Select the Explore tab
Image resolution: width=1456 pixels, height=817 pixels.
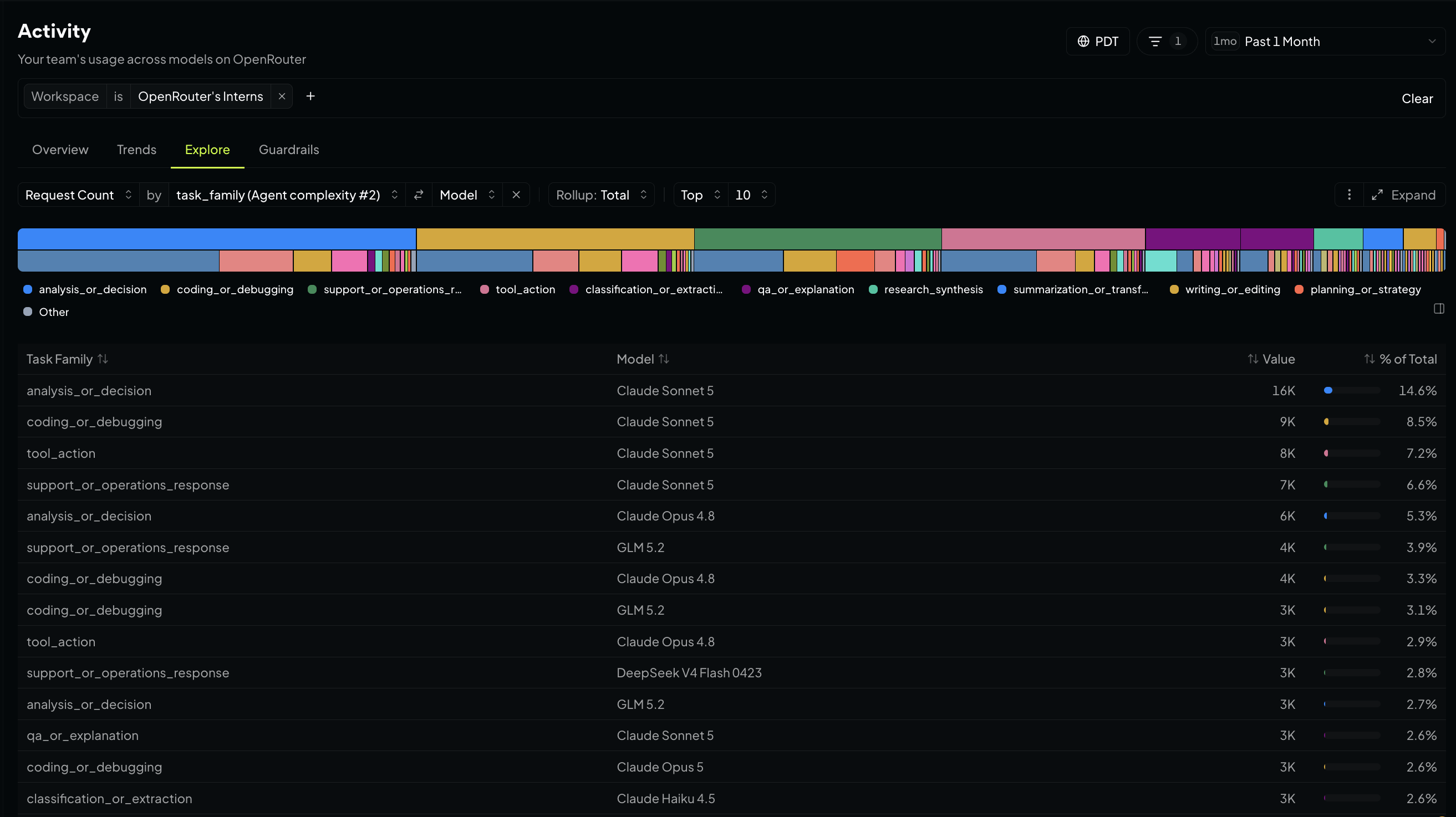(x=207, y=150)
